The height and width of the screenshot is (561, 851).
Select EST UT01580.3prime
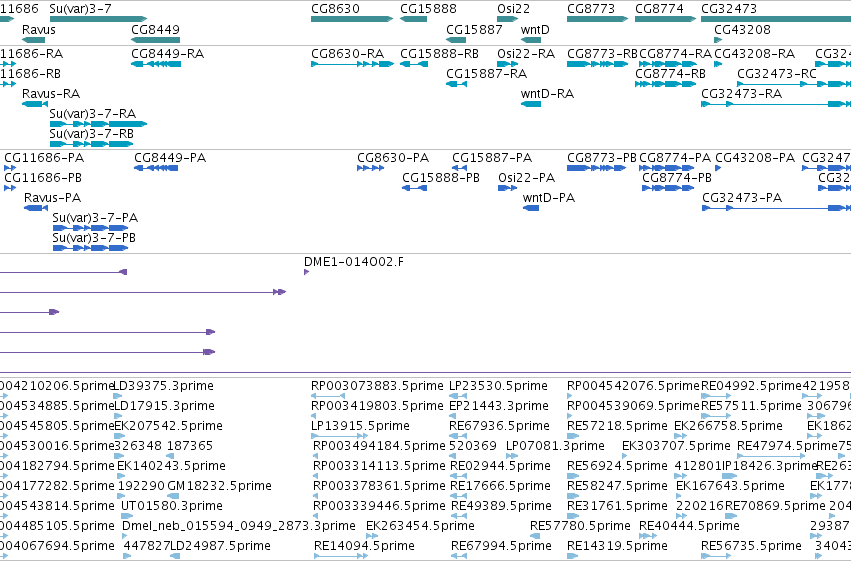tap(172, 506)
